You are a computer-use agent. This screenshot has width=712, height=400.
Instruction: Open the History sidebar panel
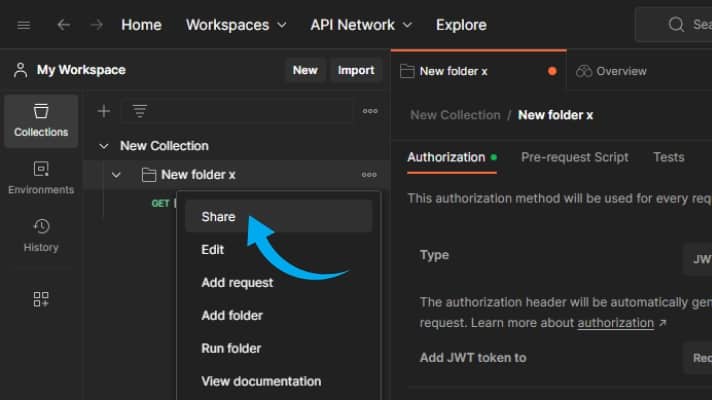(41, 235)
